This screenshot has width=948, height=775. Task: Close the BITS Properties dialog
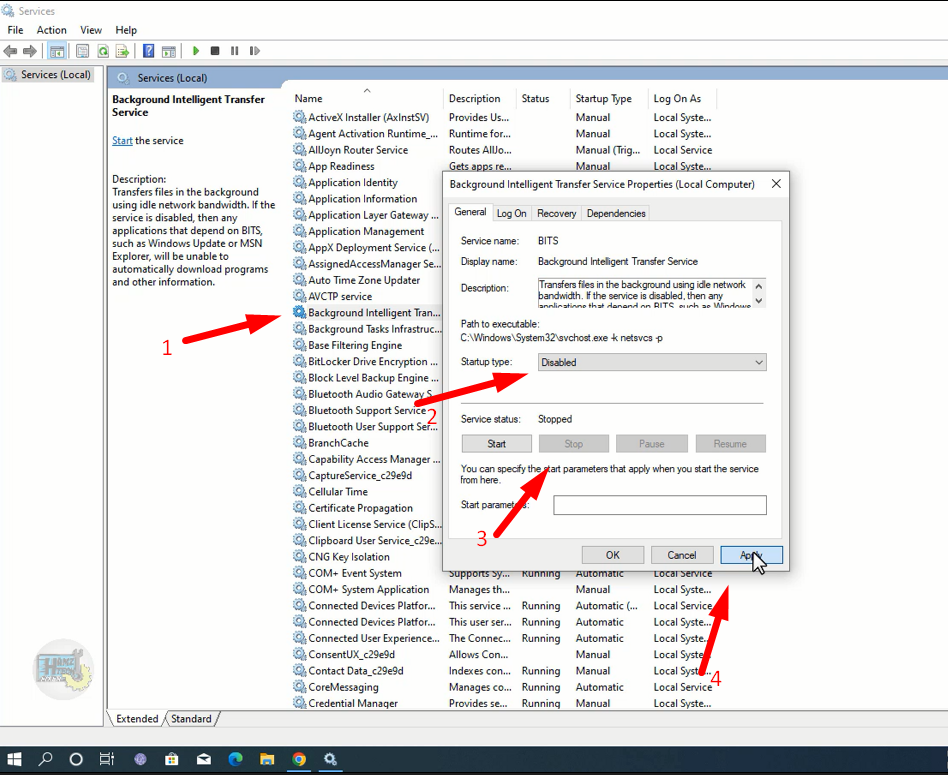[776, 184]
